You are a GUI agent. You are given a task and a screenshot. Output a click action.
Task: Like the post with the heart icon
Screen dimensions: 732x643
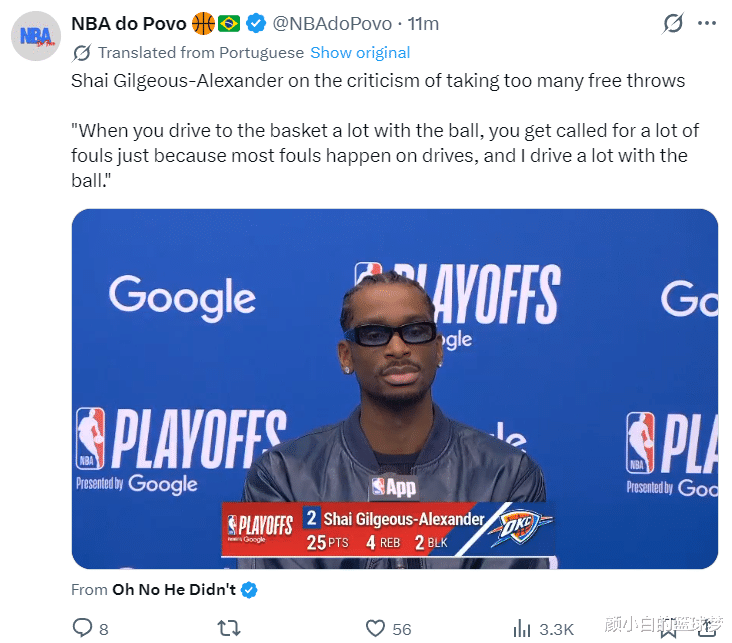click(x=375, y=628)
